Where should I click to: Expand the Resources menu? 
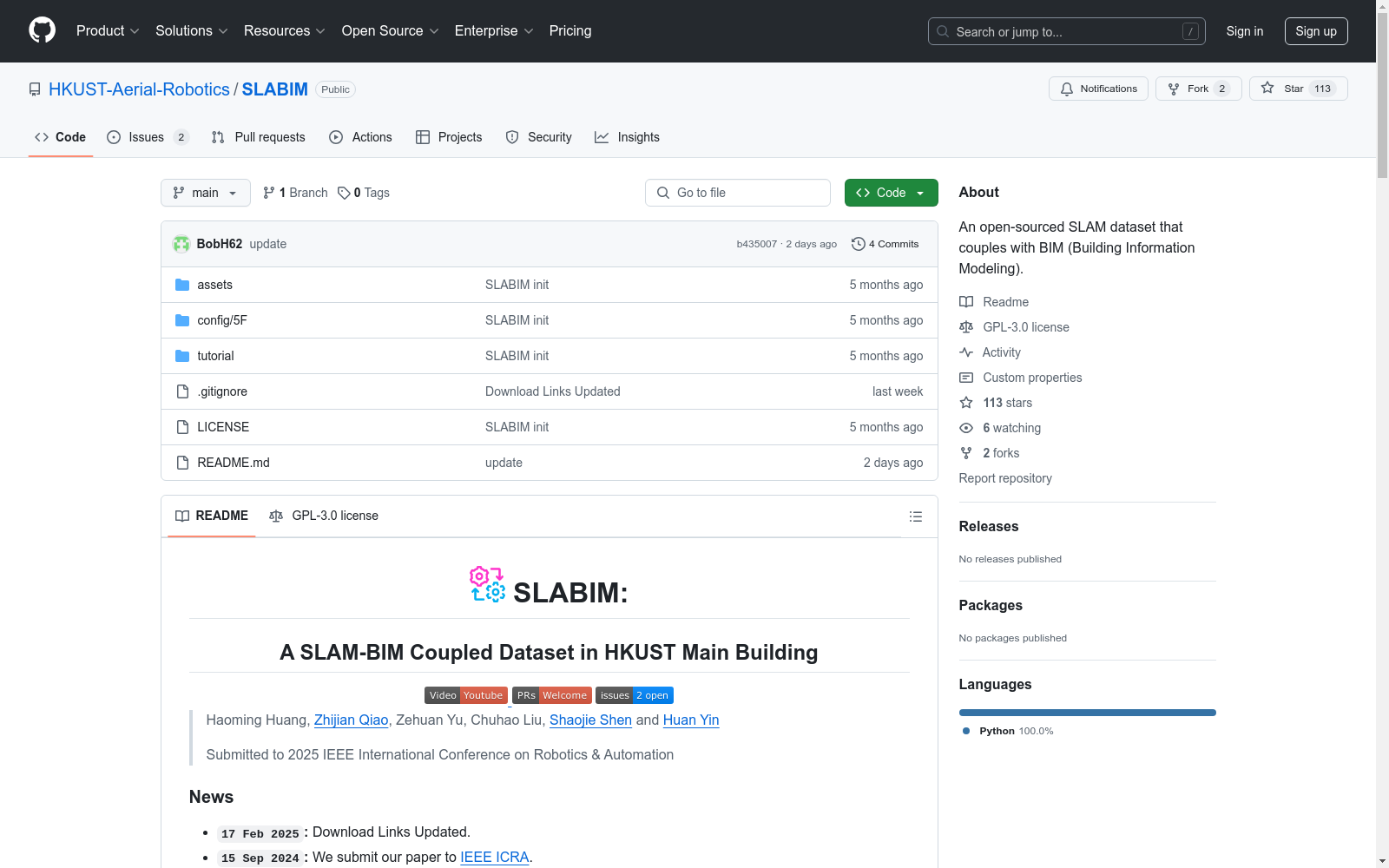click(x=285, y=31)
